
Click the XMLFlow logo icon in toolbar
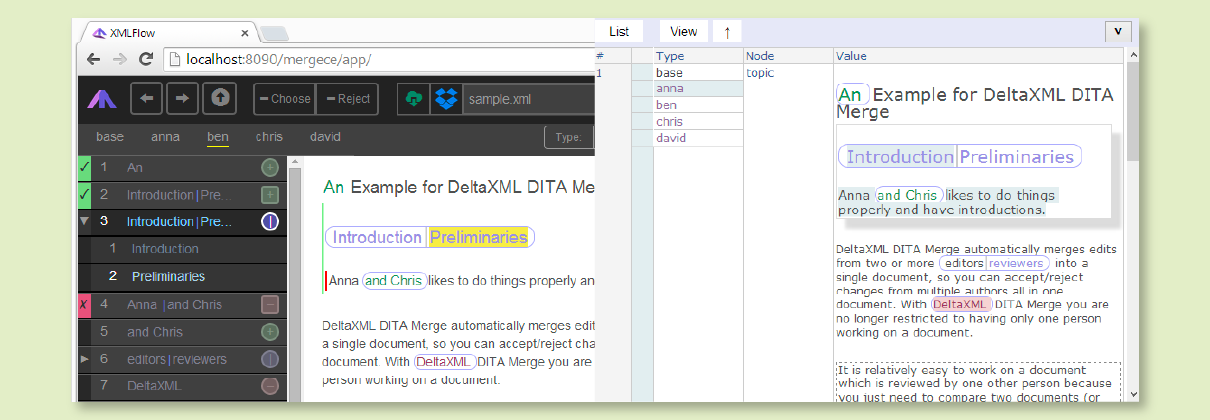pos(102,99)
